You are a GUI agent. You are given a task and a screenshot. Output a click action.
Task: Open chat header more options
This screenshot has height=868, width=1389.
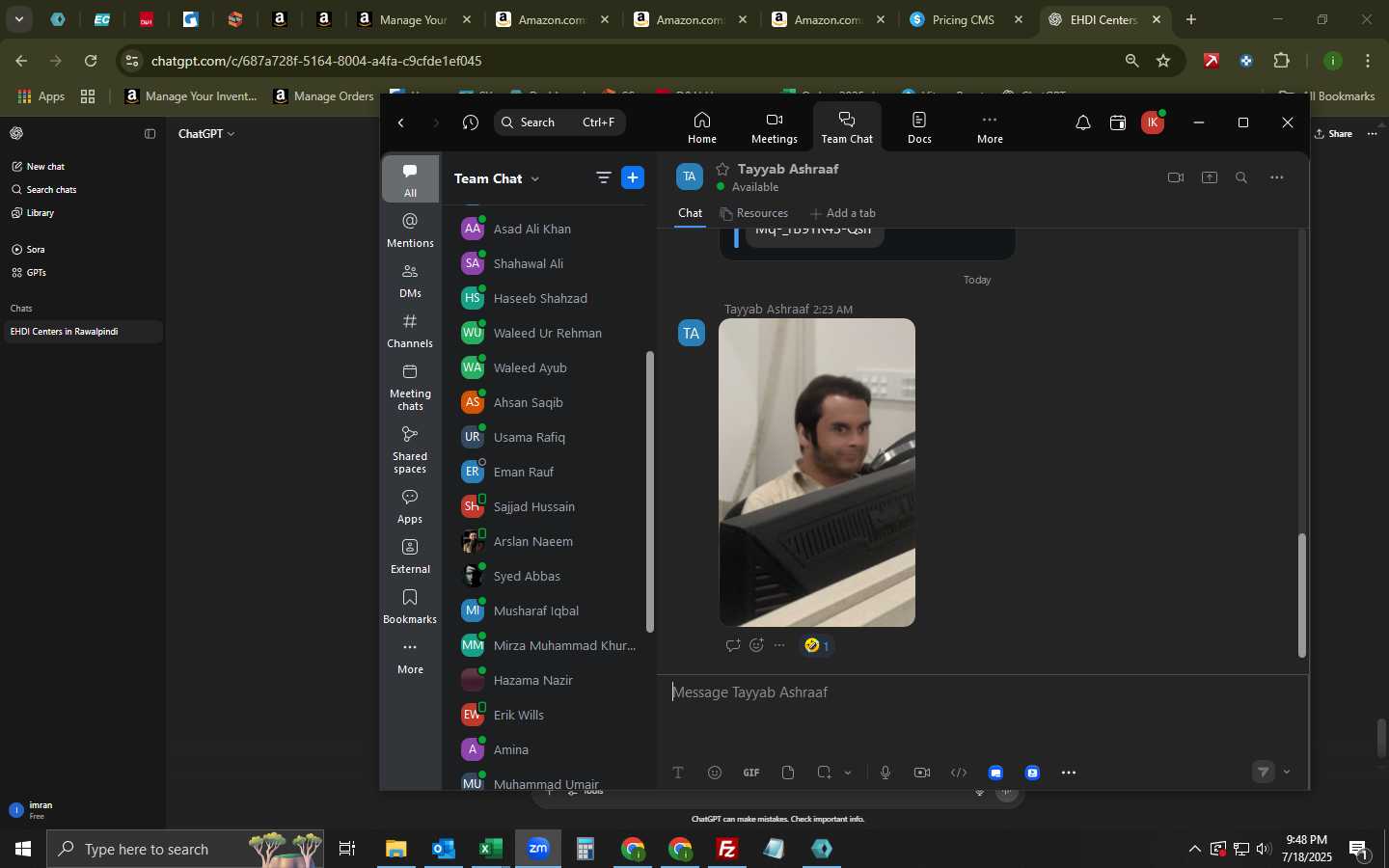[x=1277, y=177]
